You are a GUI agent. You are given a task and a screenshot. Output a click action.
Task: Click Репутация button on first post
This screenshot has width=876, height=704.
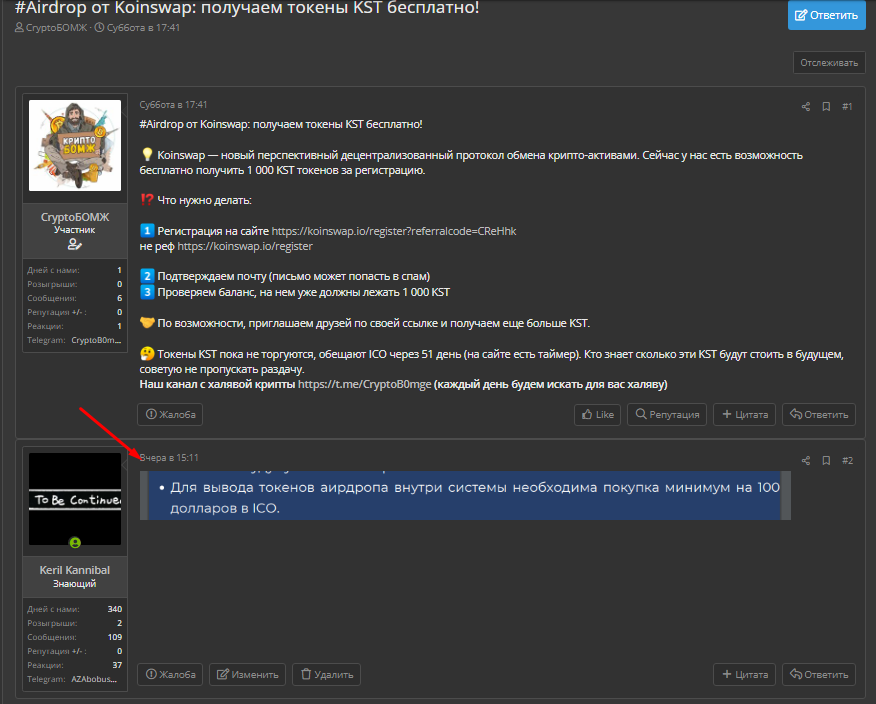(x=667, y=415)
